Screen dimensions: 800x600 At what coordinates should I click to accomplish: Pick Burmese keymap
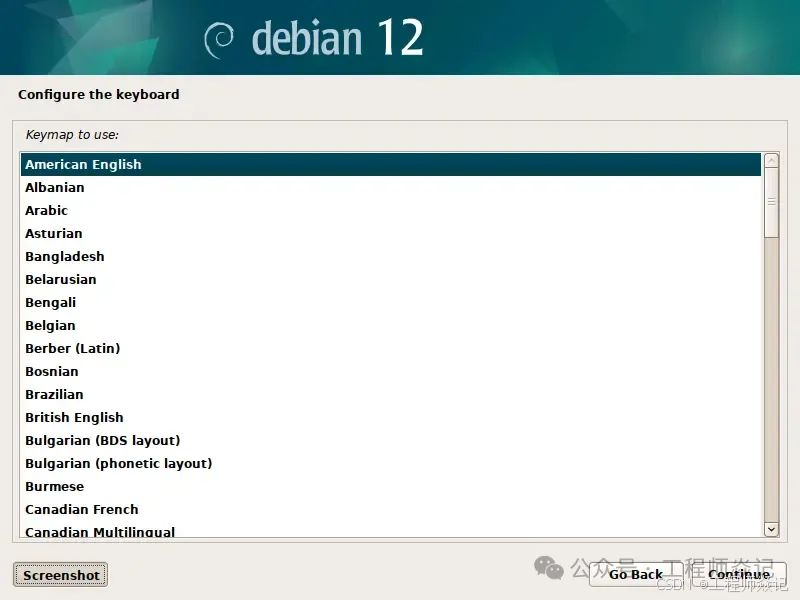pos(391,486)
